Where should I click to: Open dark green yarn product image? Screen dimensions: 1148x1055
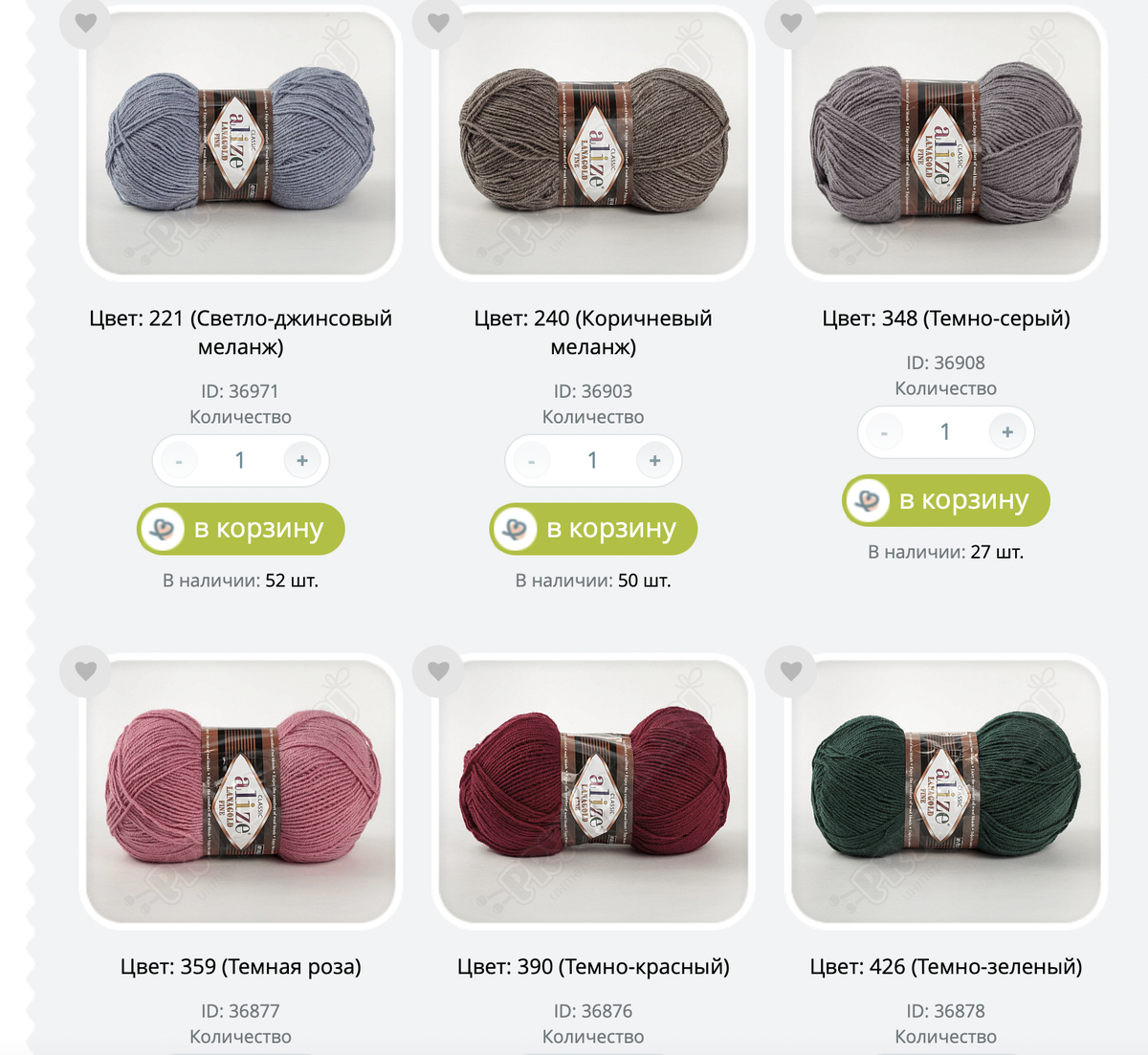click(946, 792)
